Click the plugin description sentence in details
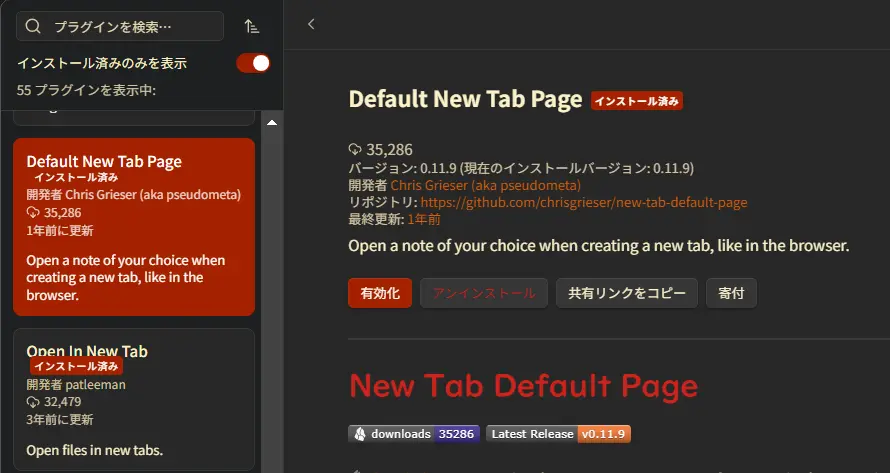890x473 pixels. [x=599, y=246]
